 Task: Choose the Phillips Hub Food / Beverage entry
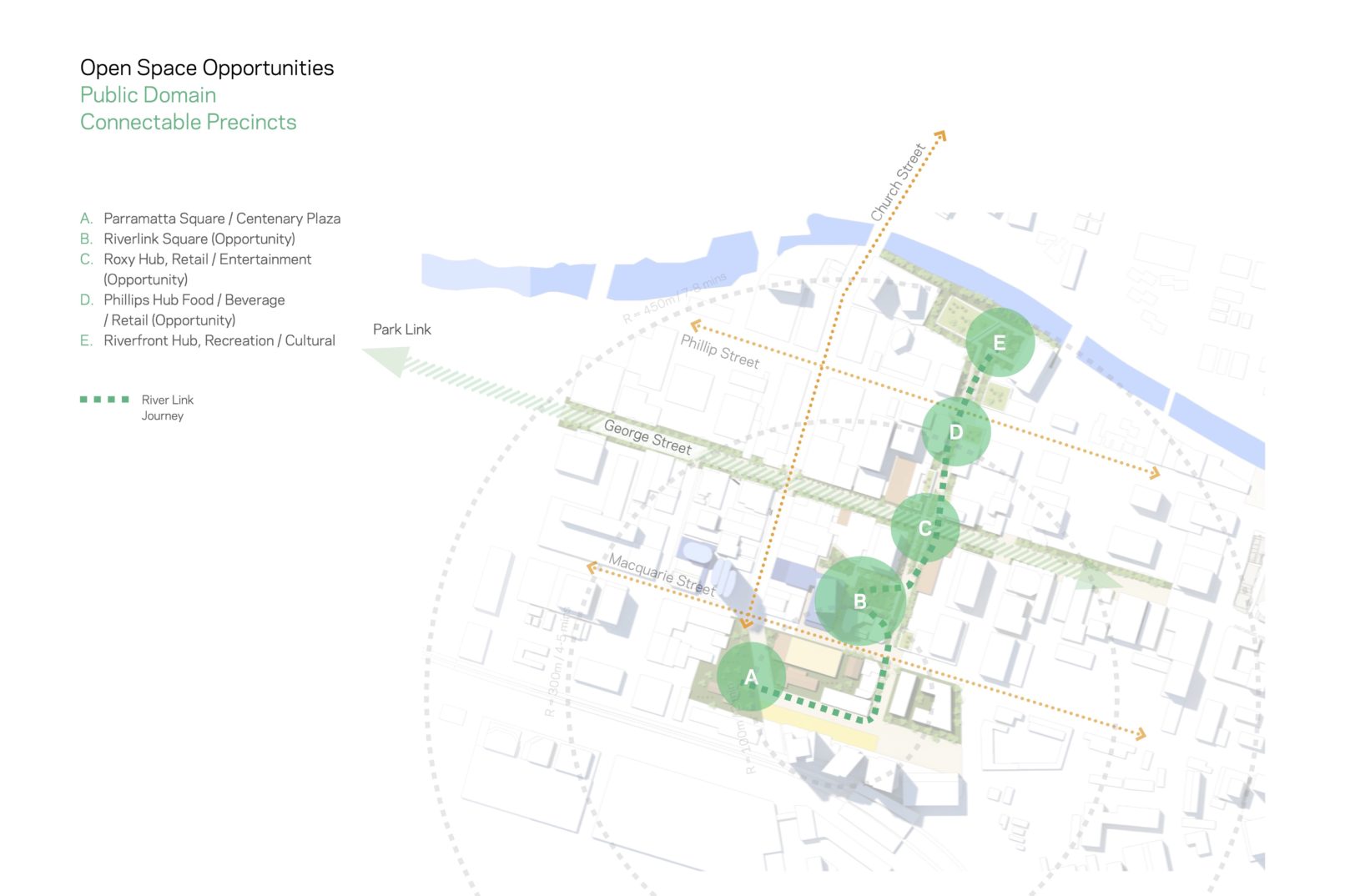194,300
